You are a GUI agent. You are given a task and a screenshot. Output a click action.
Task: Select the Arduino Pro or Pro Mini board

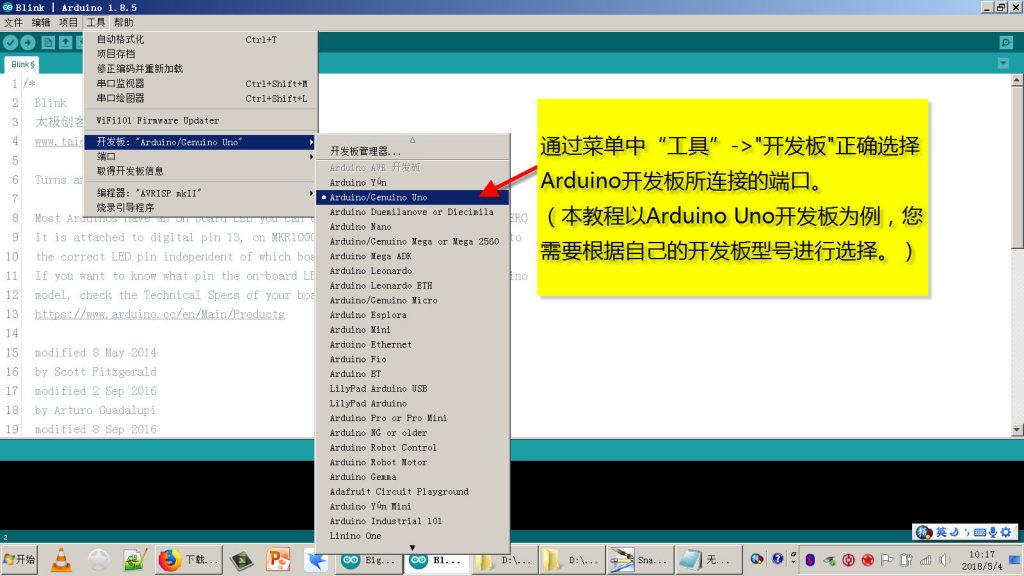pyautogui.click(x=412, y=418)
